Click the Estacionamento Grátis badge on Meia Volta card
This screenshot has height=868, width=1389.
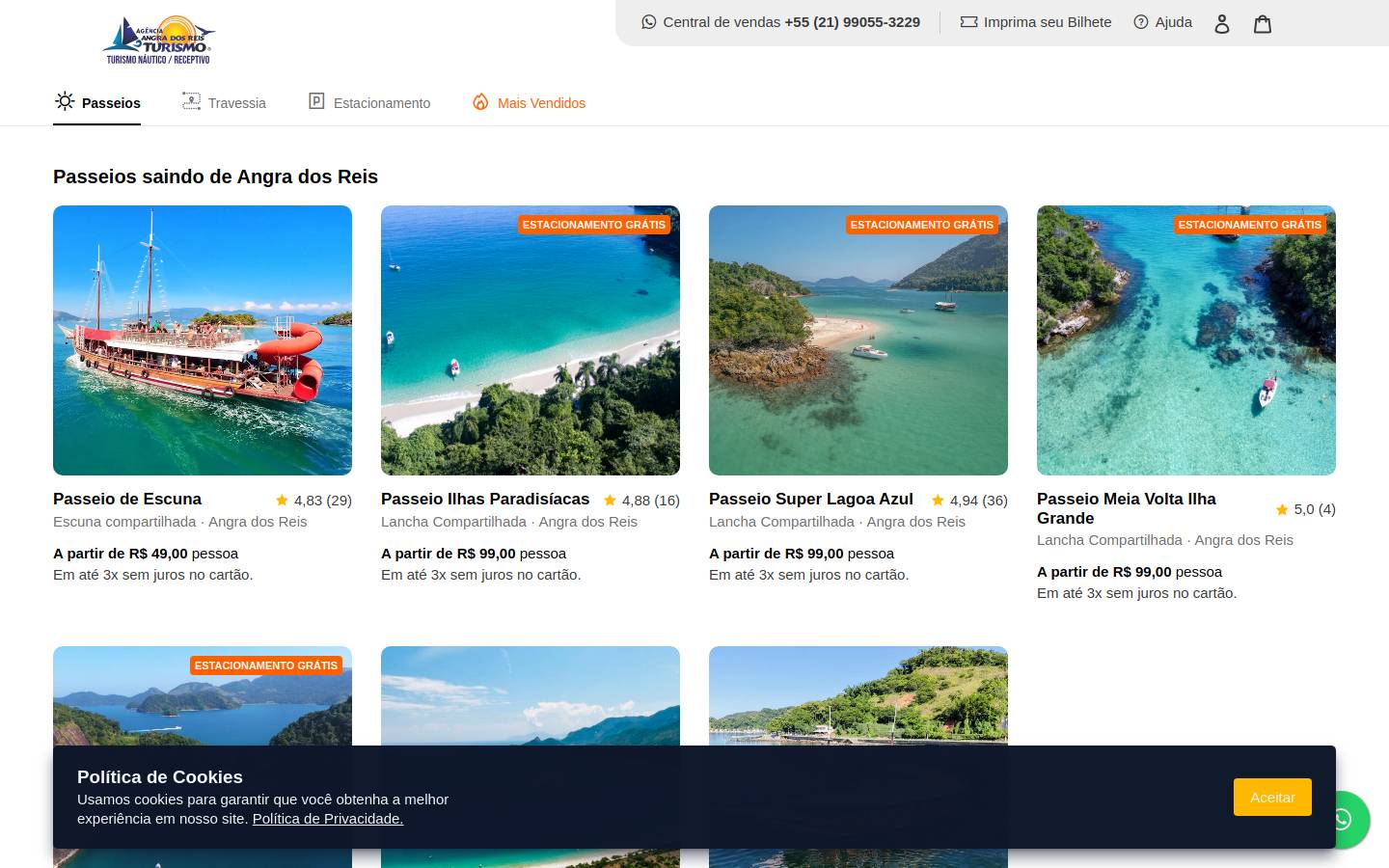pos(1250,225)
